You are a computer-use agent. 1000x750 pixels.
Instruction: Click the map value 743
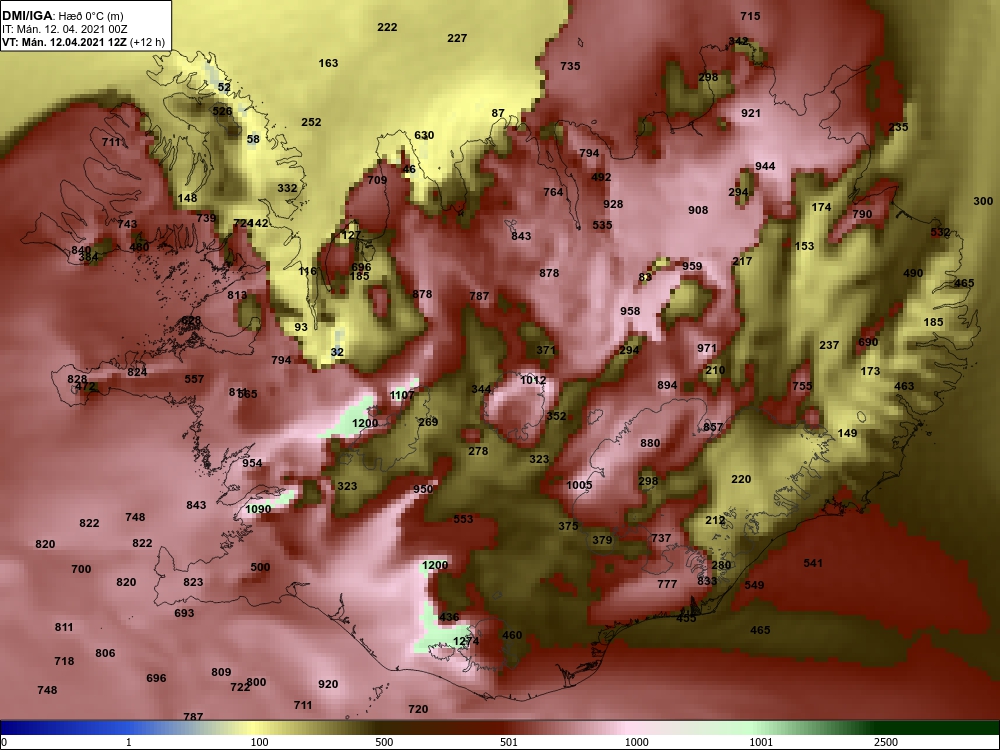click(x=127, y=224)
